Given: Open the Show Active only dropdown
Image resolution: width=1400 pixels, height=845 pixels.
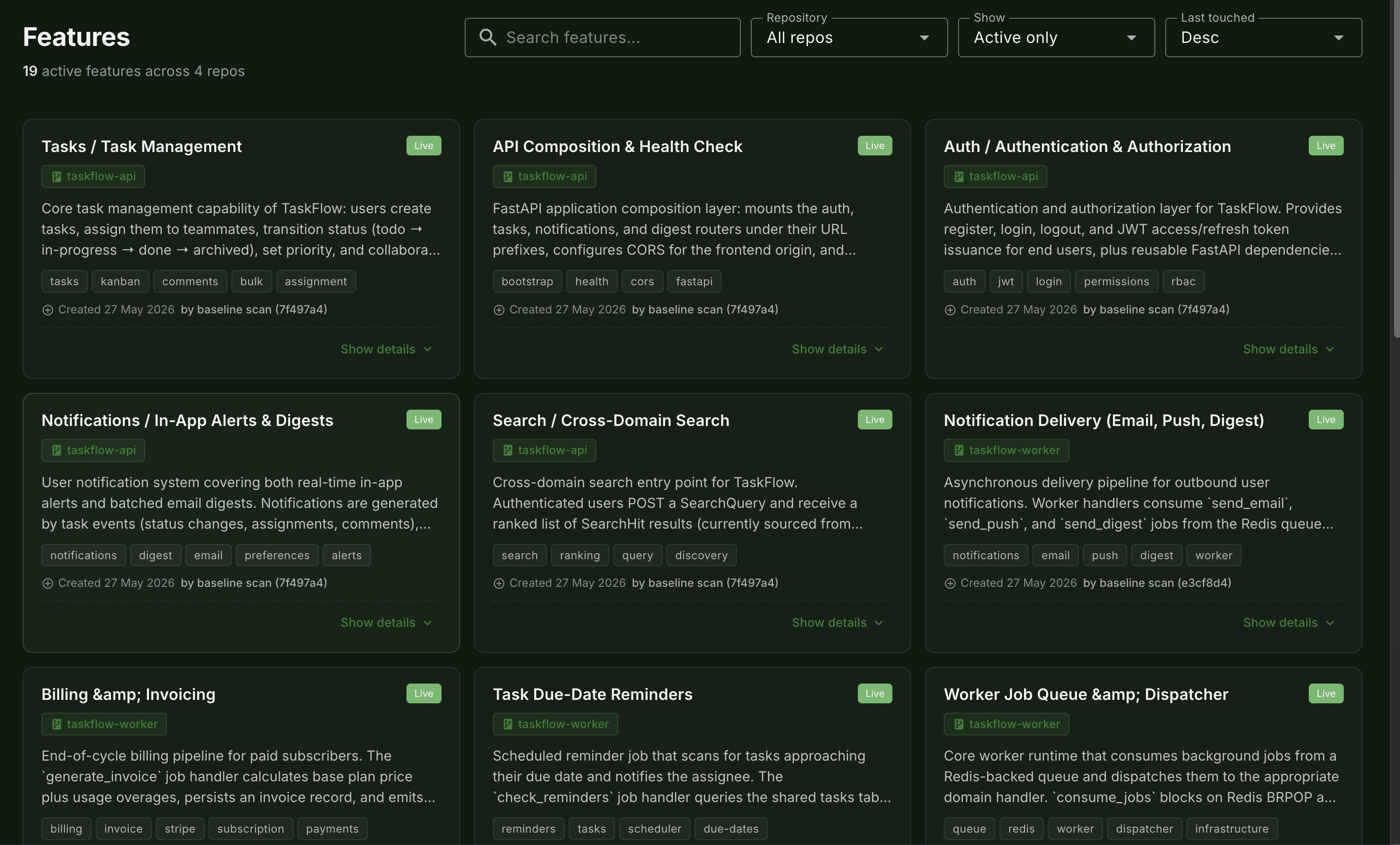Looking at the screenshot, I should (1056, 38).
